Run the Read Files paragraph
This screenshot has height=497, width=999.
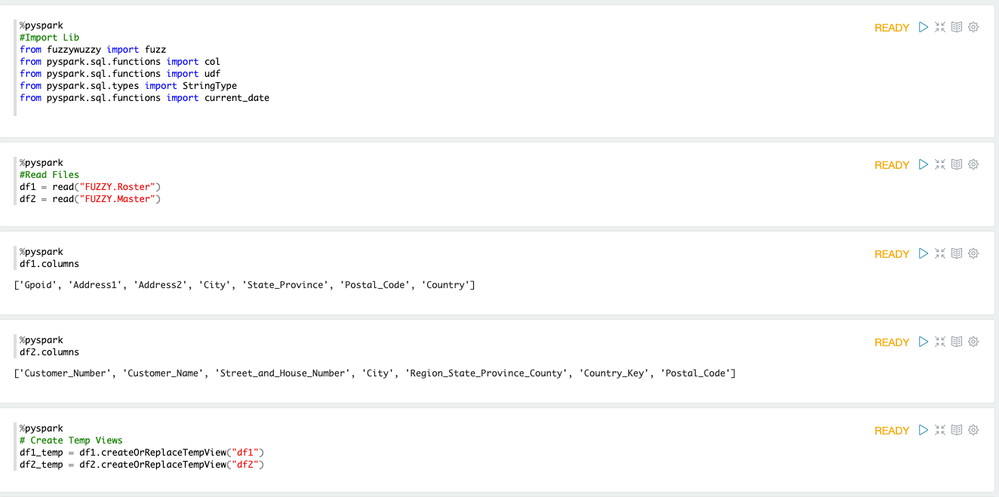click(x=923, y=165)
